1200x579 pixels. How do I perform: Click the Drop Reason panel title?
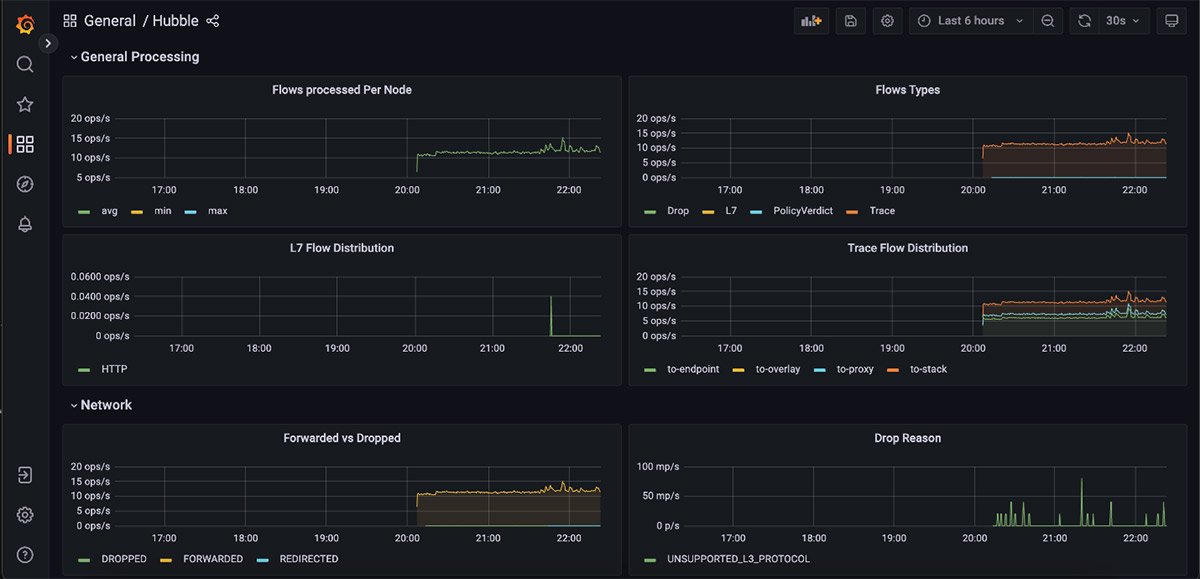[907, 438]
